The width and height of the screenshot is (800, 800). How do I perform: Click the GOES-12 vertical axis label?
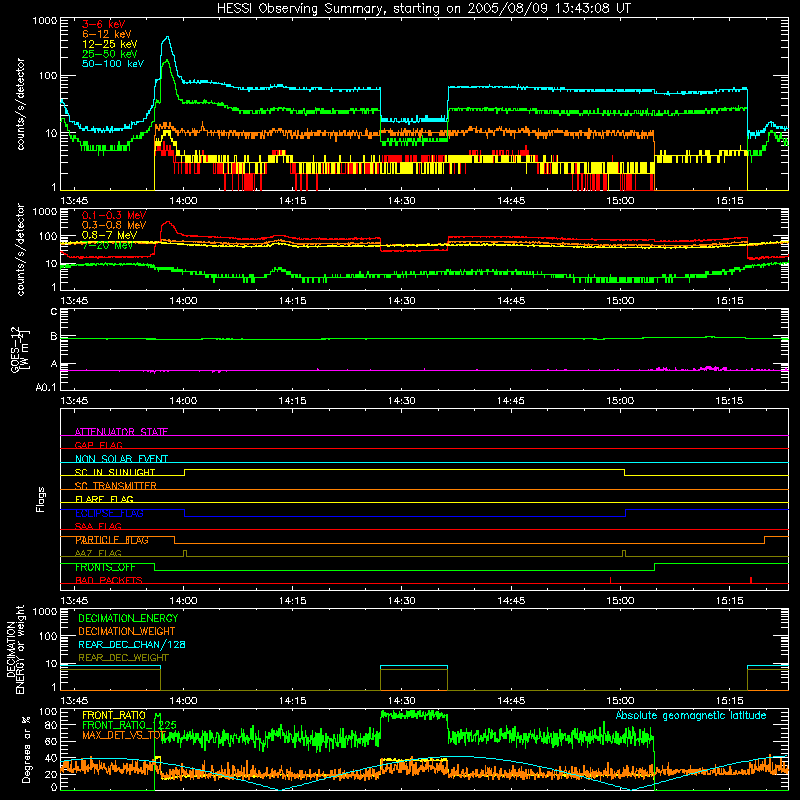click(20, 349)
